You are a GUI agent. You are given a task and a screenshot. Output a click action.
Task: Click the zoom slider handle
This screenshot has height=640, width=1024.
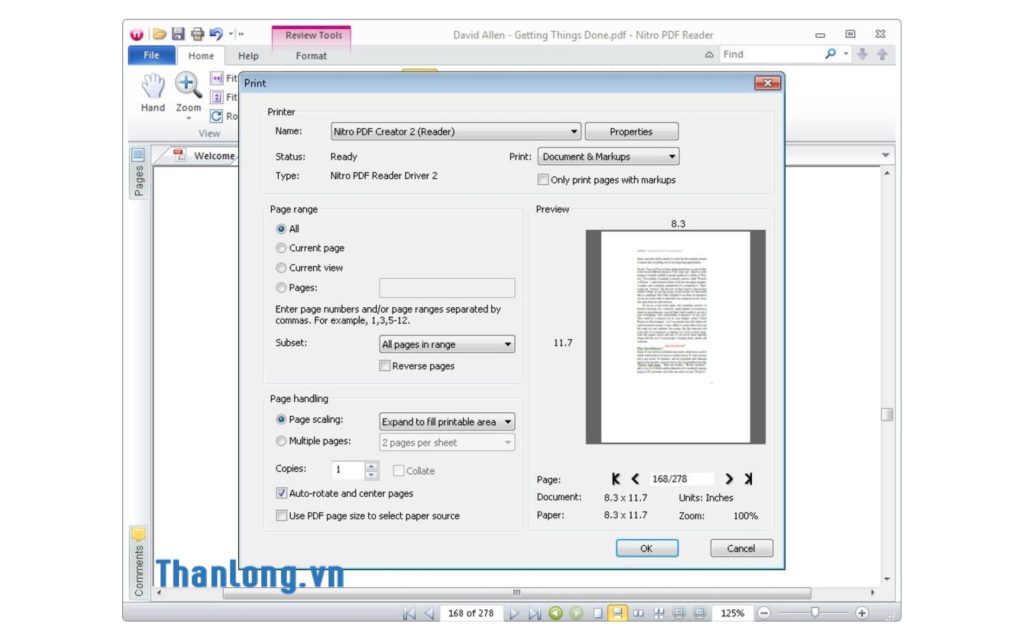pyautogui.click(x=816, y=613)
